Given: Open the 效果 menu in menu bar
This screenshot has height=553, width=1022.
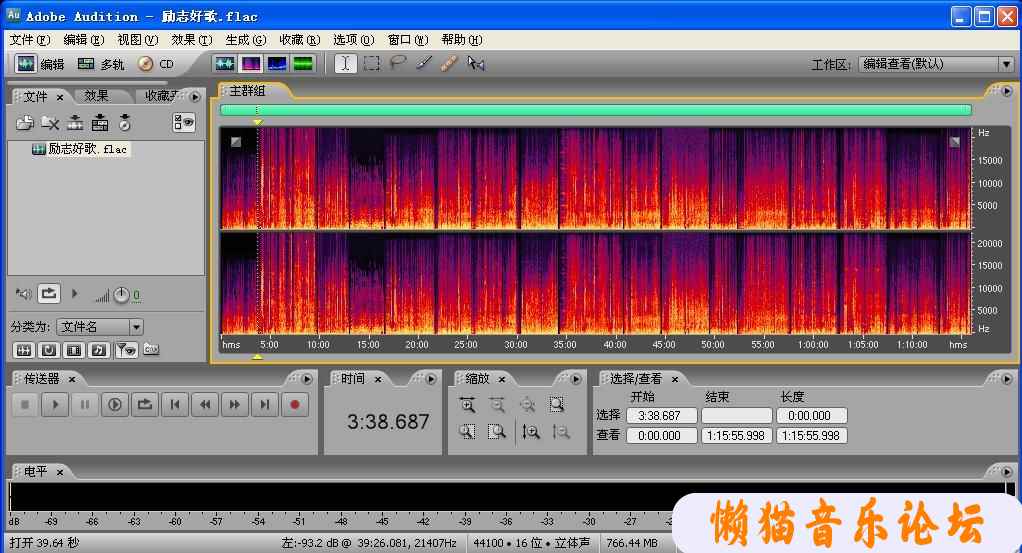Looking at the screenshot, I should pos(192,40).
